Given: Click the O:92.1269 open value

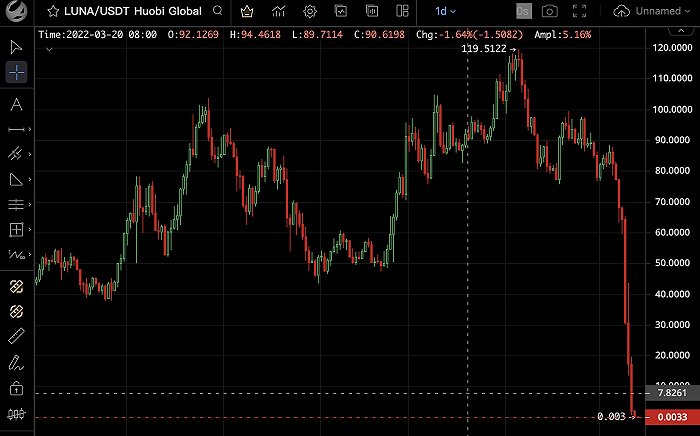Looking at the screenshot, I should 193,35.
